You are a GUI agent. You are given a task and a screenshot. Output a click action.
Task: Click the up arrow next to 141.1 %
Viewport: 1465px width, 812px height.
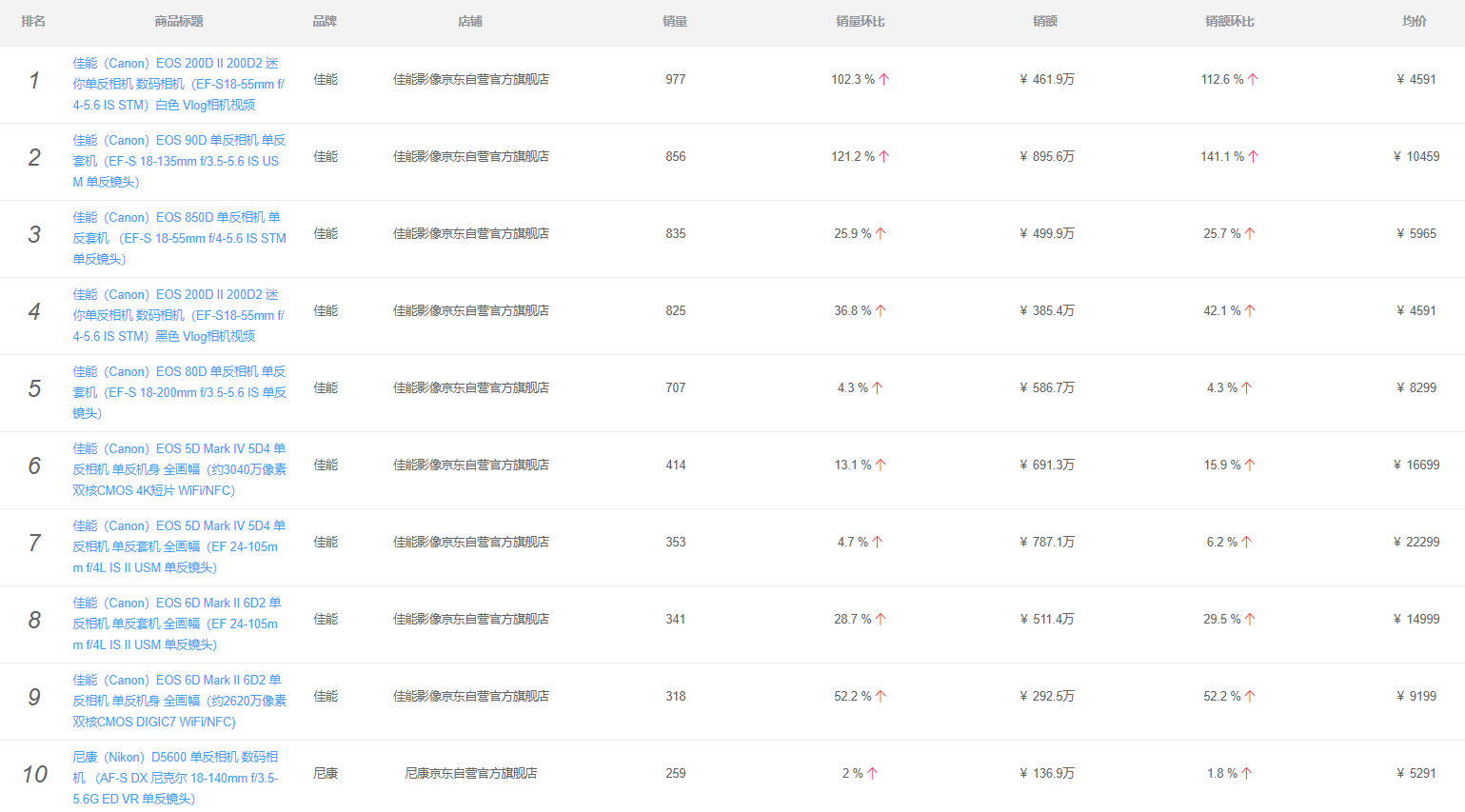tap(1253, 157)
